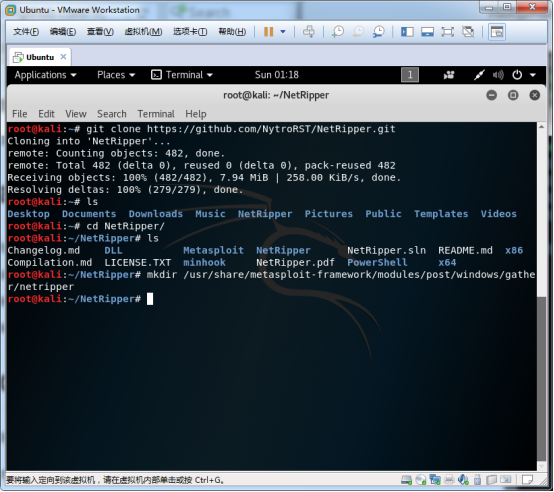Click the network adapter status icon
Viewport: 554px width, 492px height.
pyautogui.click(x=435, y=480)
